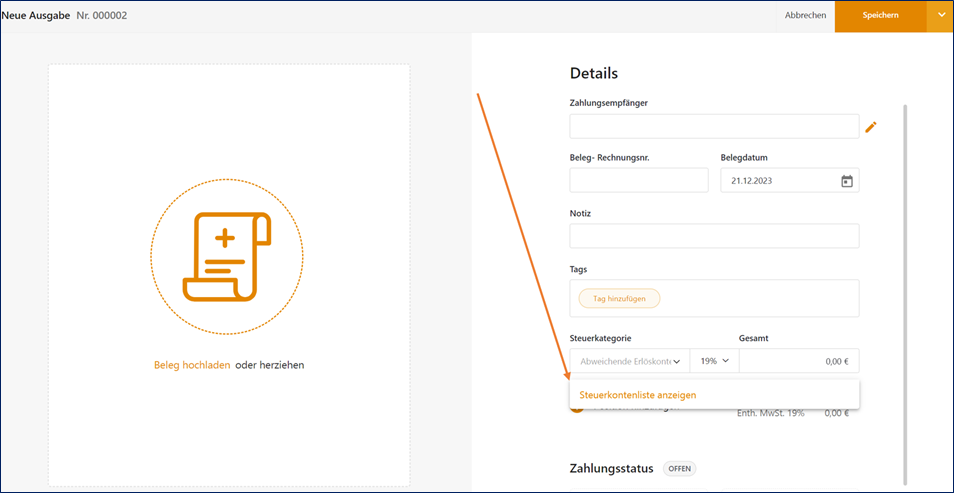The width and height of the screenshot is (954, 493).
Task: Click the Zahlungsstatus heading
Action: [611, 469]
